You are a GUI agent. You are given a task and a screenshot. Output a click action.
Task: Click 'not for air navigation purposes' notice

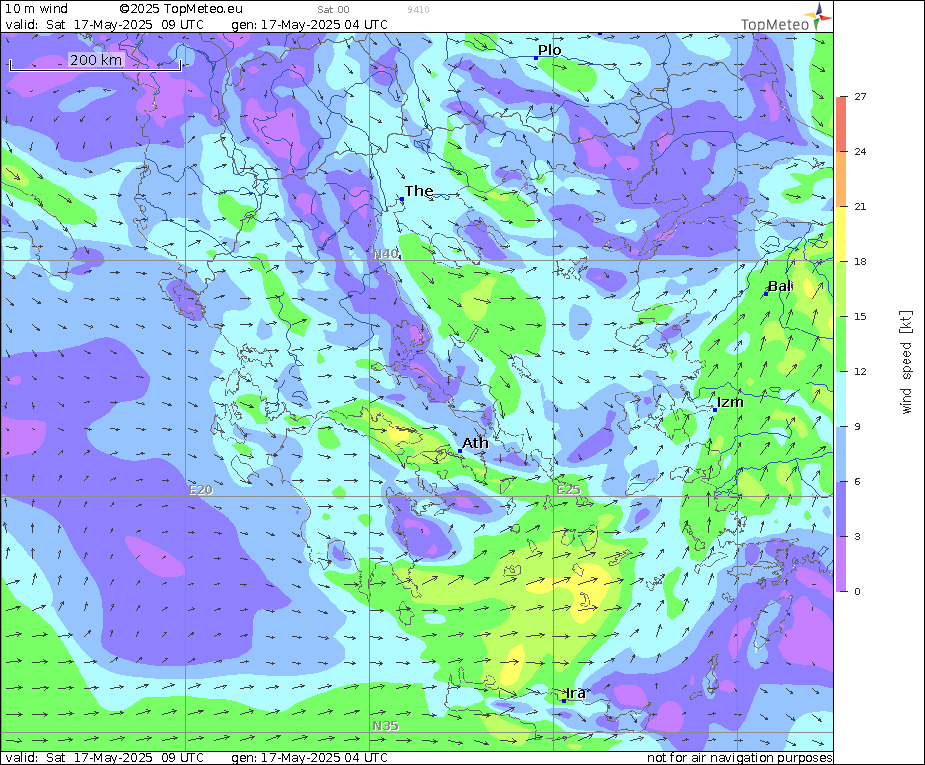(x=740, y=758)
